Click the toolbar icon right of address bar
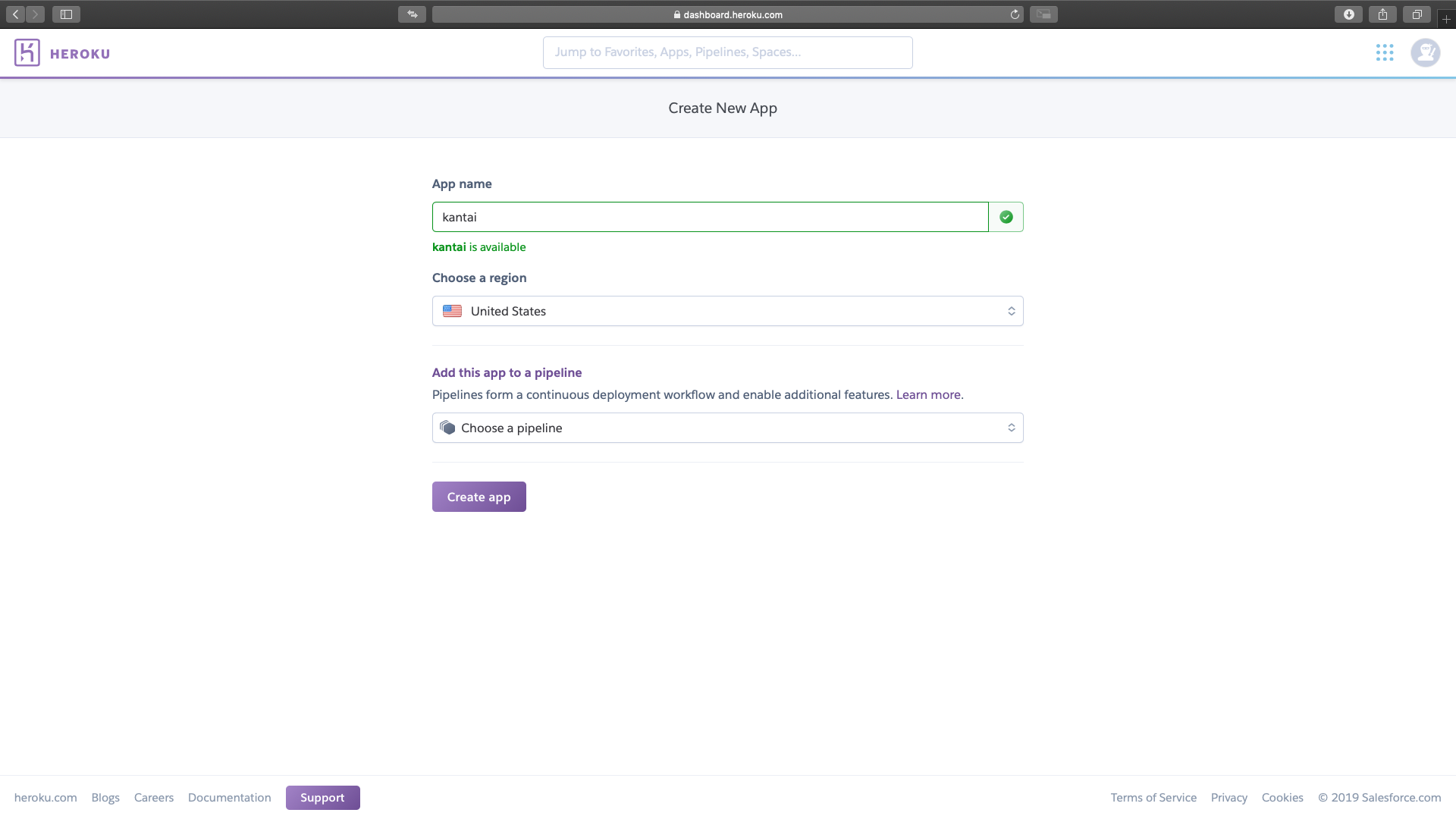Image resolution: width=1456 pixels, height=819 pixels. pyautogui.click(x=1043, y=14)
